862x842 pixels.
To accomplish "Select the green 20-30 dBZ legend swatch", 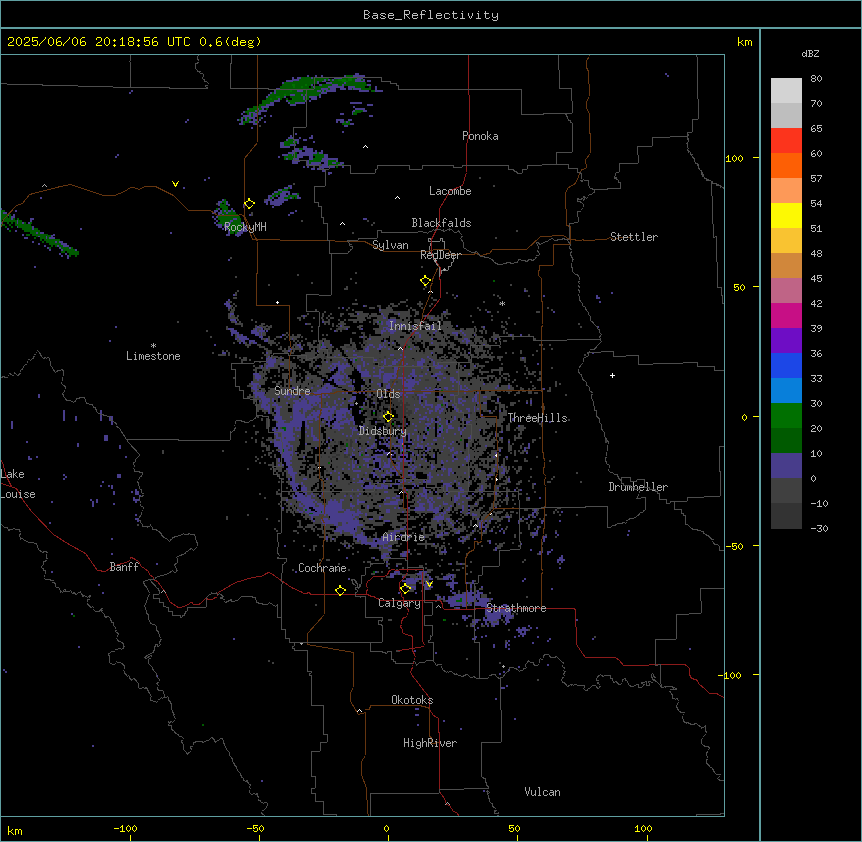I will pos(786,416).
